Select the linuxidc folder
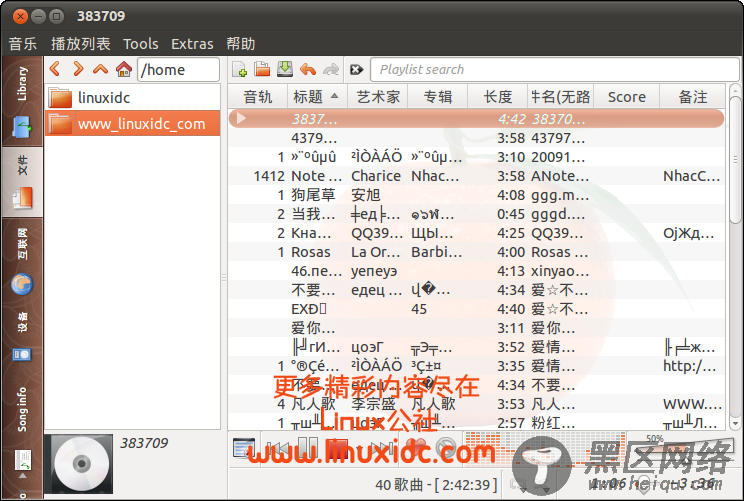Image resolution: width=744 pixels, height=501 pixels. tap(133, 97)
